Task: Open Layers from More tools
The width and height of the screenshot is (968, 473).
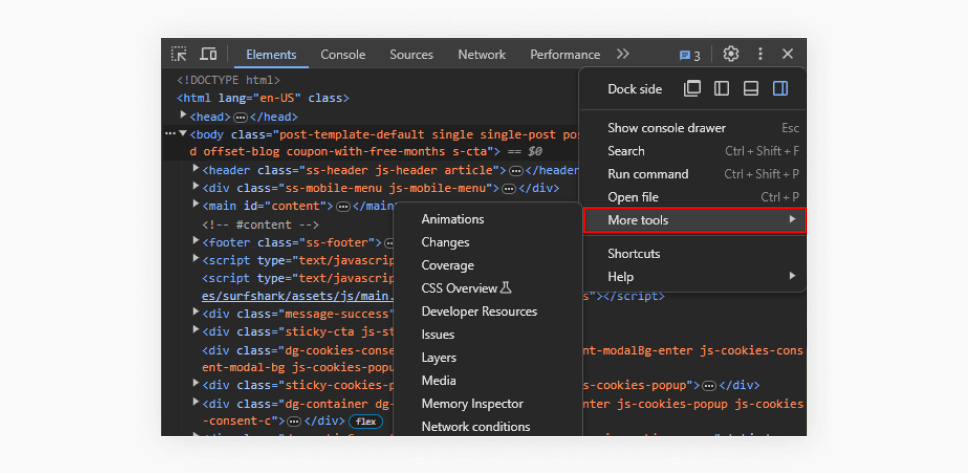Action: point(488,358)
